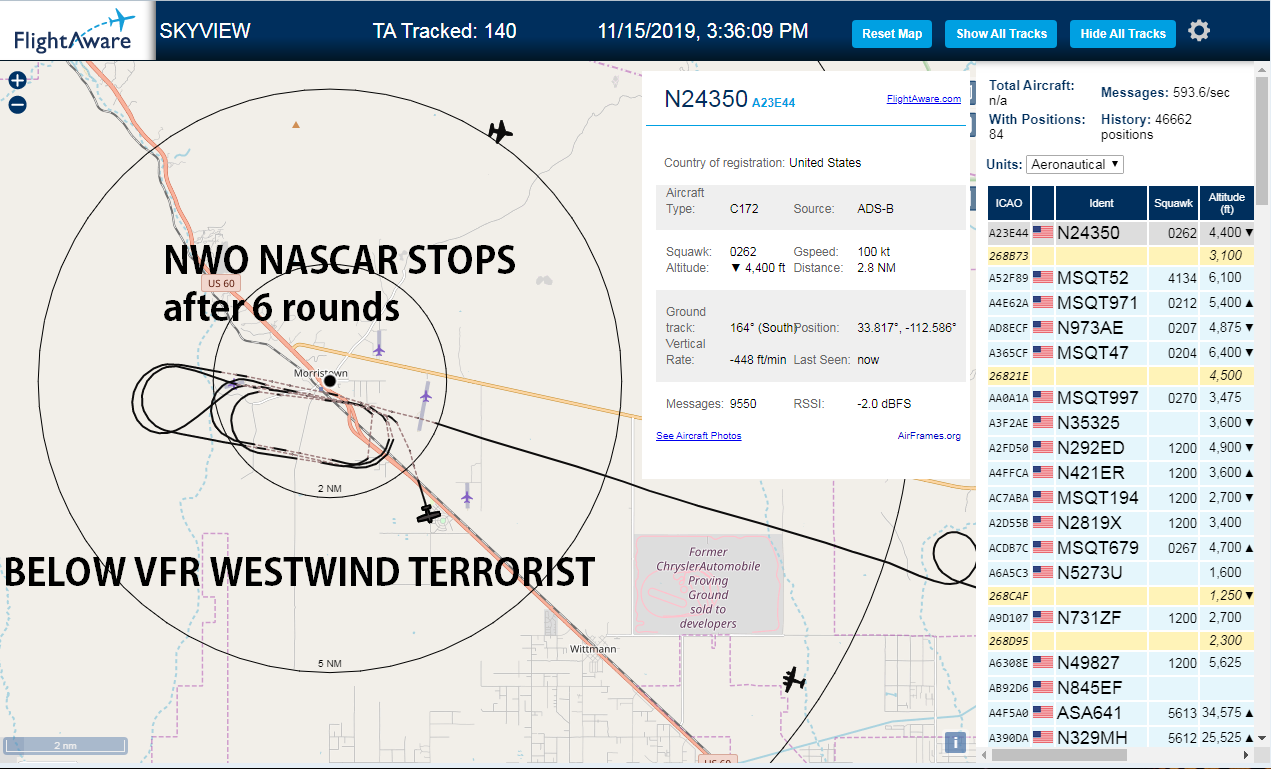
Task: Select the N845EF aircraft row
Action: pyautogui.click(x=1121, y=688)
